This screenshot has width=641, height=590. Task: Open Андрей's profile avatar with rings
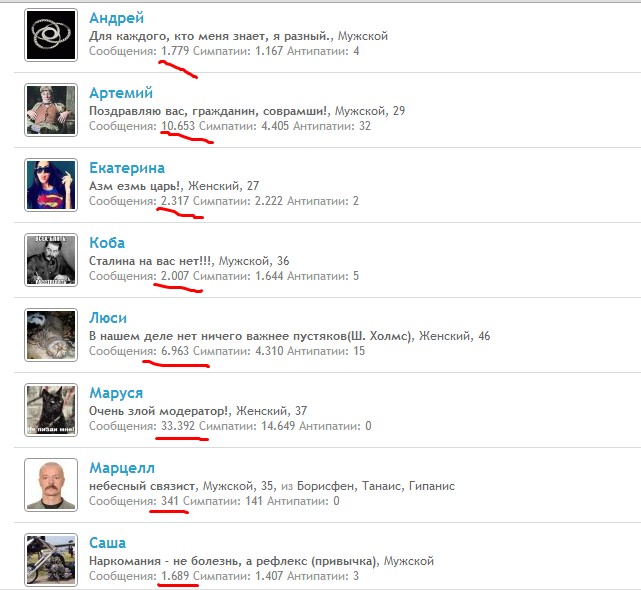pos(51,35)
